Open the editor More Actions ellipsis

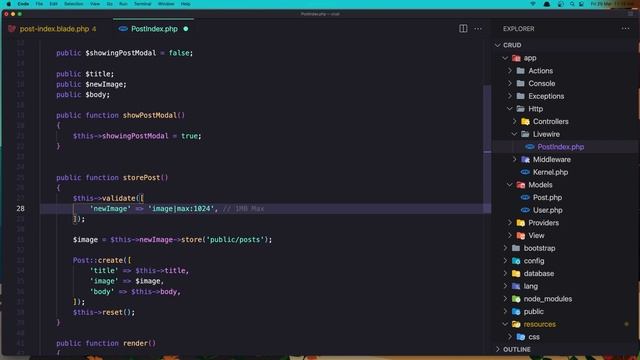[x=478, y=29]
